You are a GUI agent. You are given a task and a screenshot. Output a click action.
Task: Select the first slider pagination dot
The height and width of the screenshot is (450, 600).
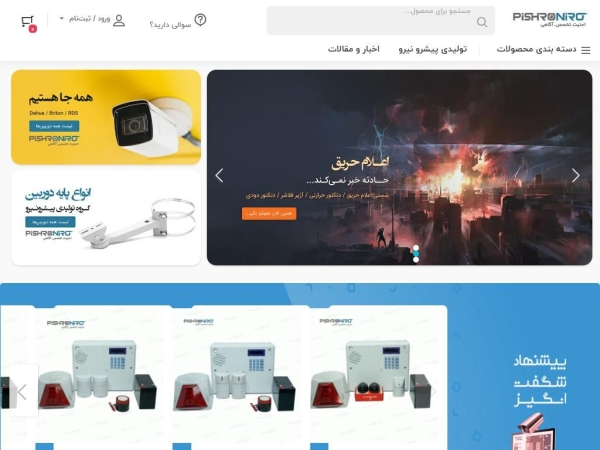click(x=416, y=248)
